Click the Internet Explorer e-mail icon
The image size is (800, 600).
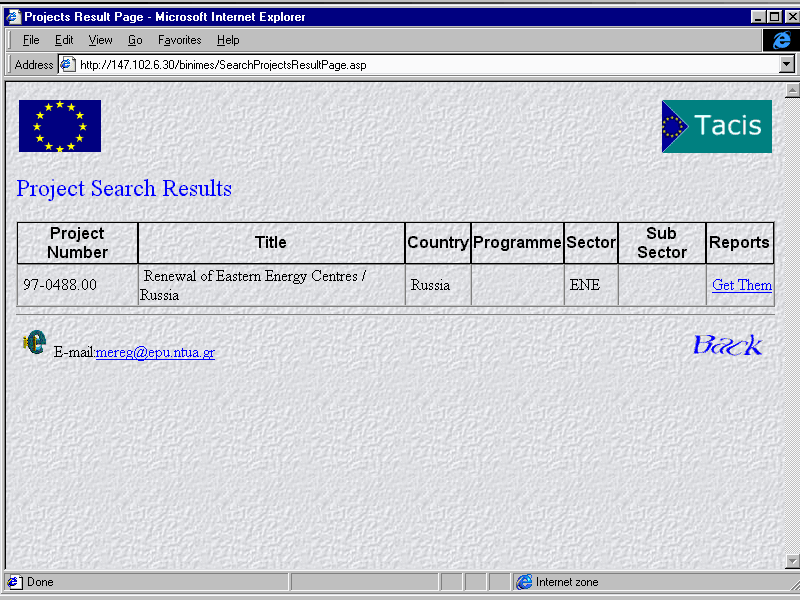35,343
